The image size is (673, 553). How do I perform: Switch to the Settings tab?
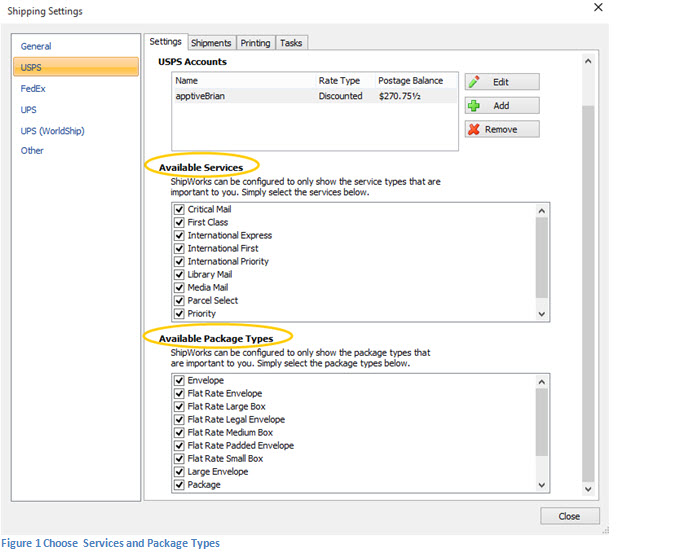pyautogui.click(x=166, y=42)
